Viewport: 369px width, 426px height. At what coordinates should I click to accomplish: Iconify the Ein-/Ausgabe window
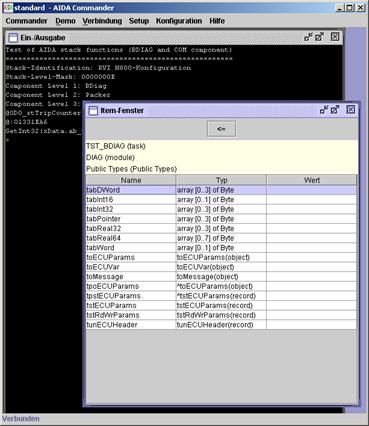(308, 37)
